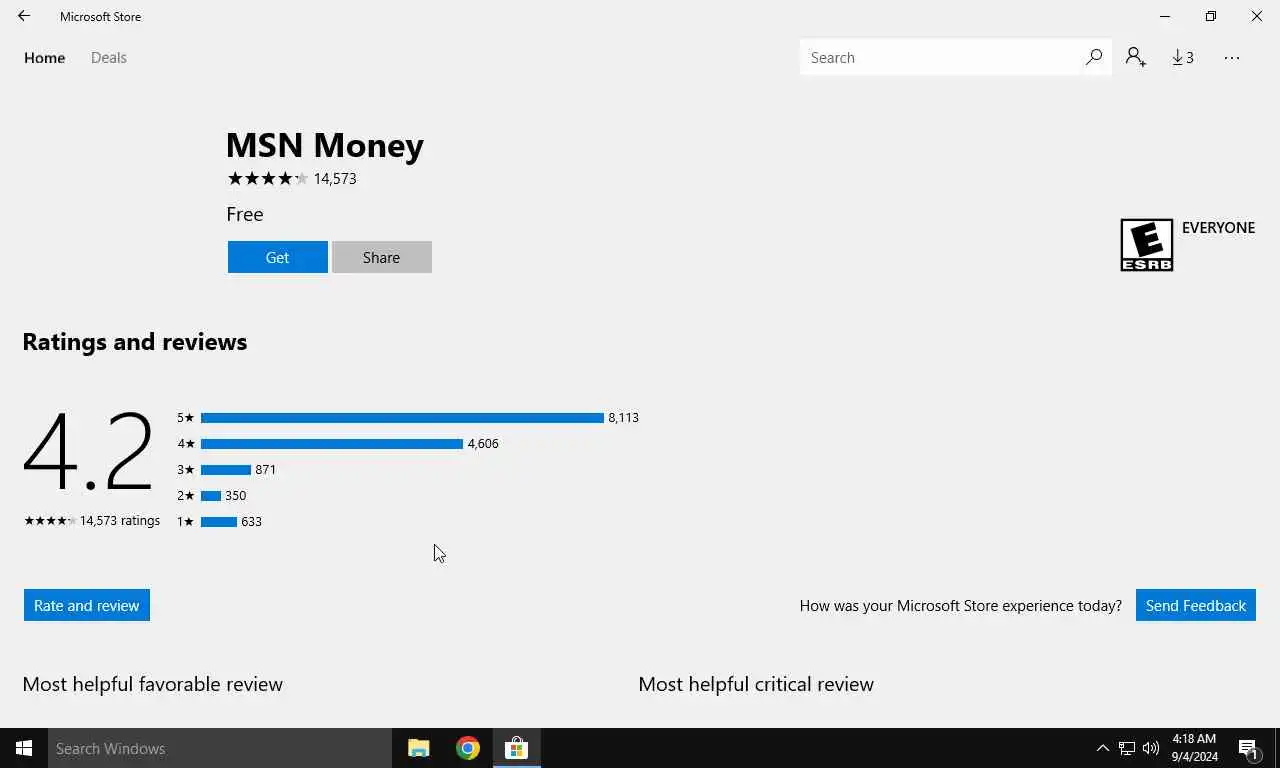
Task: Select the 2-star ratings bar
Action: (211, 496)
